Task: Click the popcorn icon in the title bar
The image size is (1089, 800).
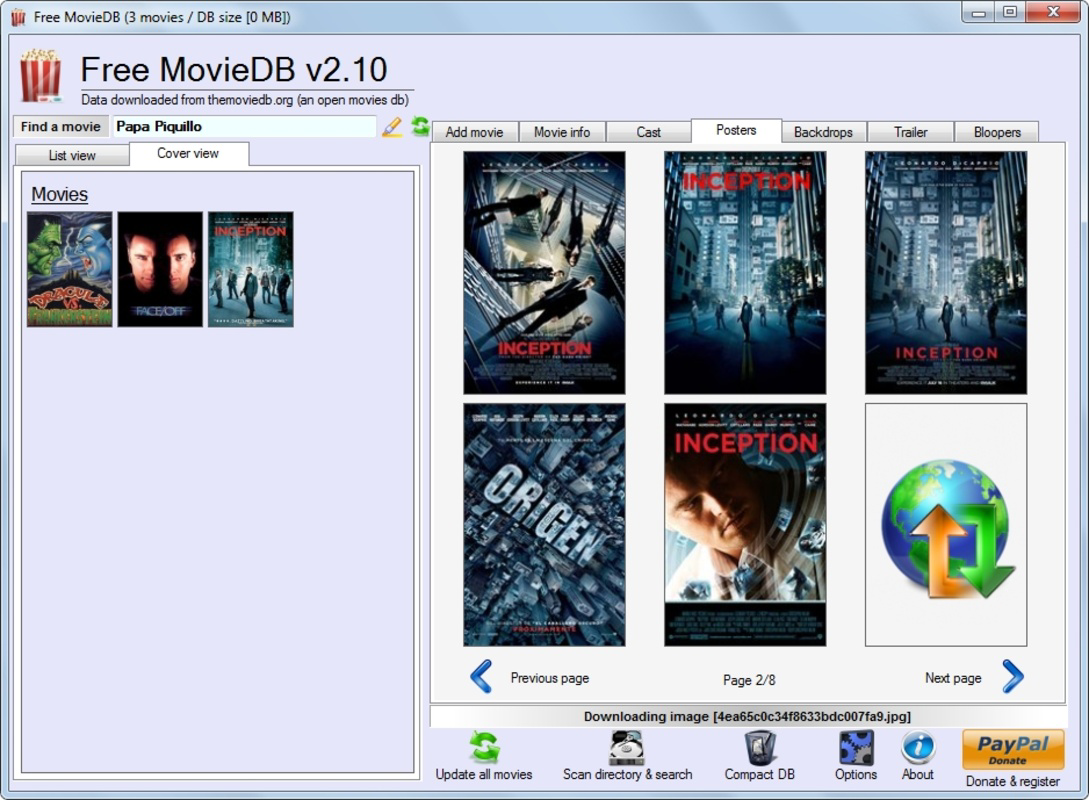Action: 18,17
